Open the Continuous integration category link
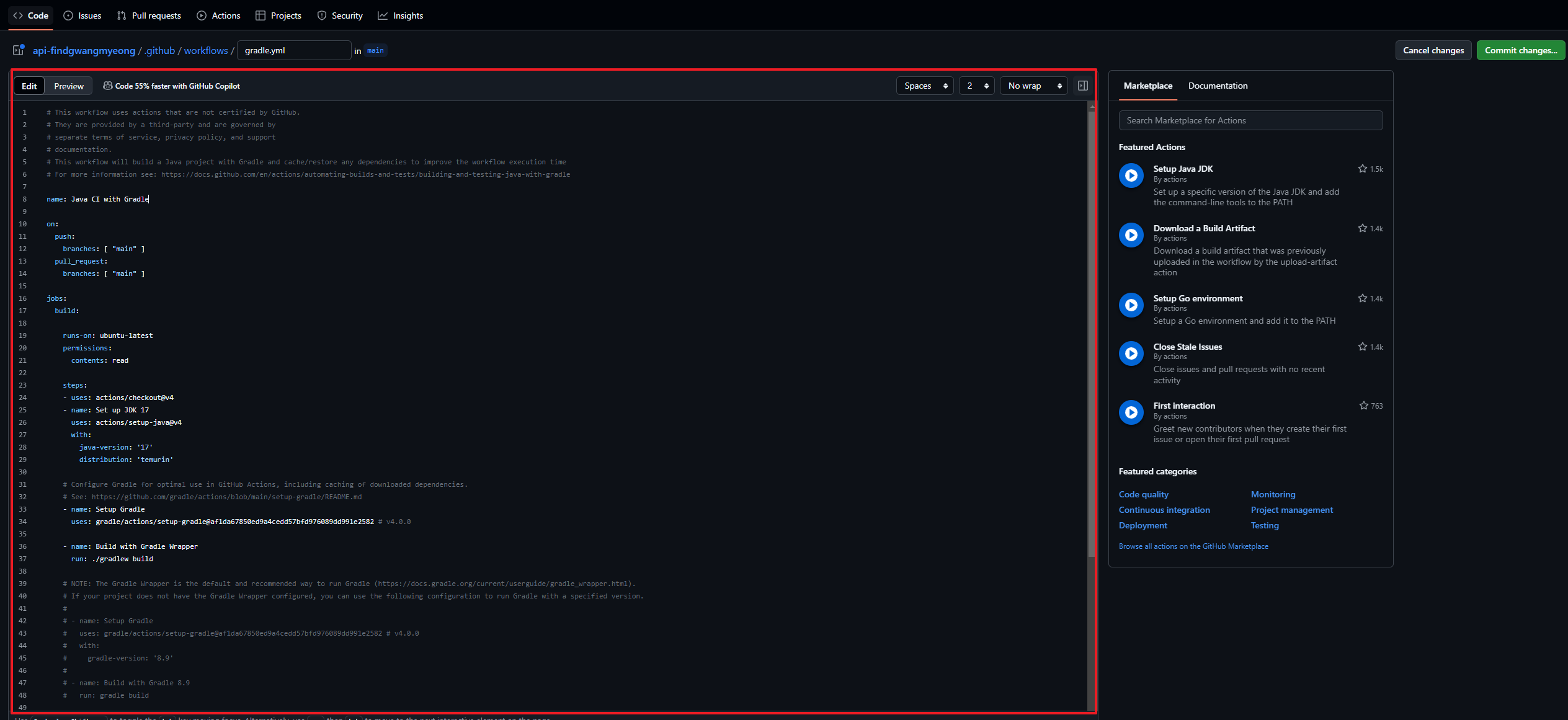 click(x=1164, y=510)
